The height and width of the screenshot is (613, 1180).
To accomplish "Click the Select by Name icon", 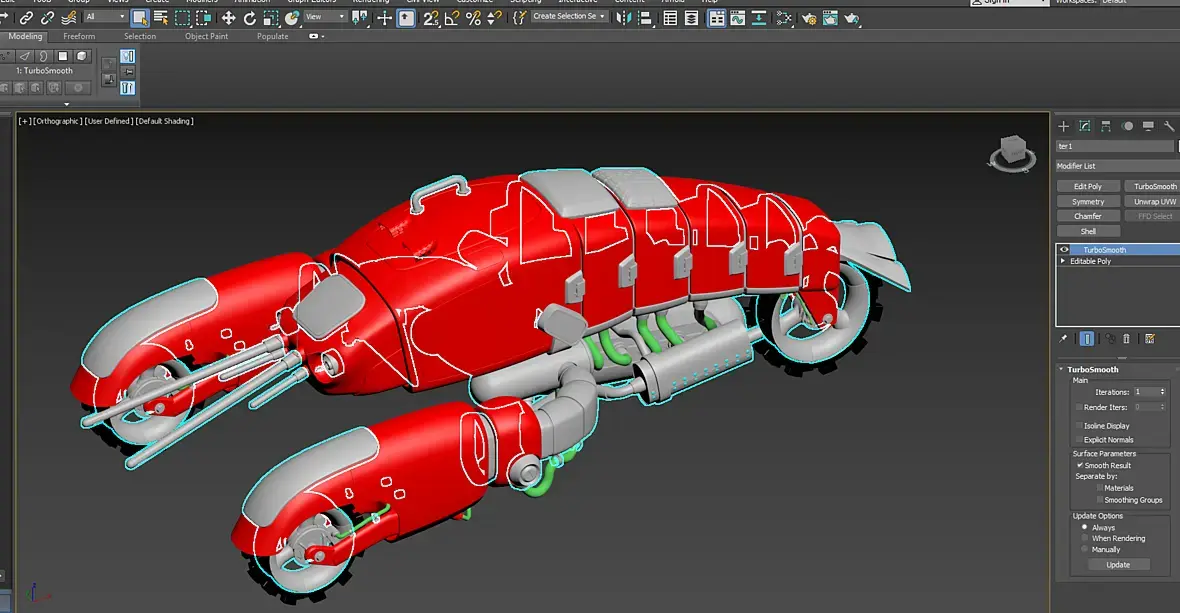I will (x=161, y=18).
